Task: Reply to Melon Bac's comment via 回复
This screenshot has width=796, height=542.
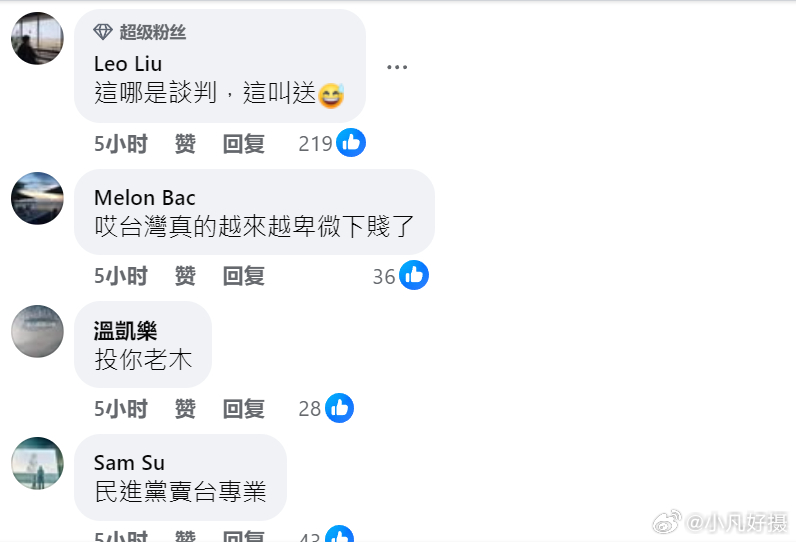Action: click(x=244, y=276)
